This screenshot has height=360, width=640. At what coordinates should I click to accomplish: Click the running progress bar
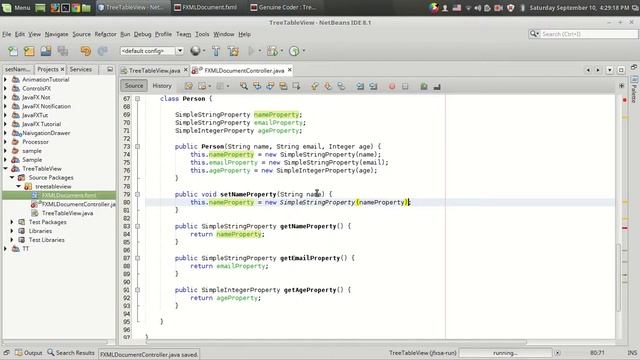click(x=505, y=353)
